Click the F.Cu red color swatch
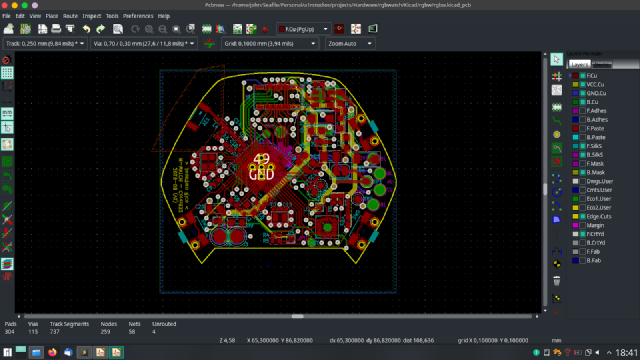This screenshot has width=640, height=360. coord(576,76)
